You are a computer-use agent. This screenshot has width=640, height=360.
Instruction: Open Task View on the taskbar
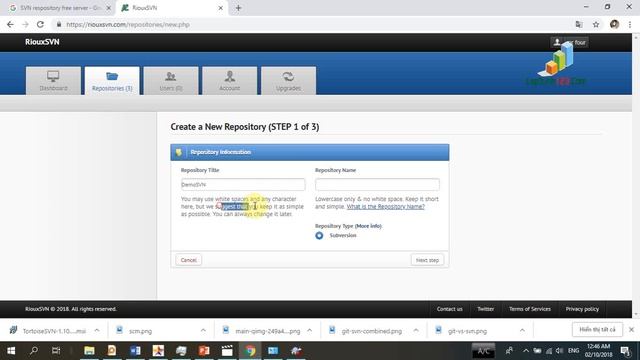coord(56,351)
